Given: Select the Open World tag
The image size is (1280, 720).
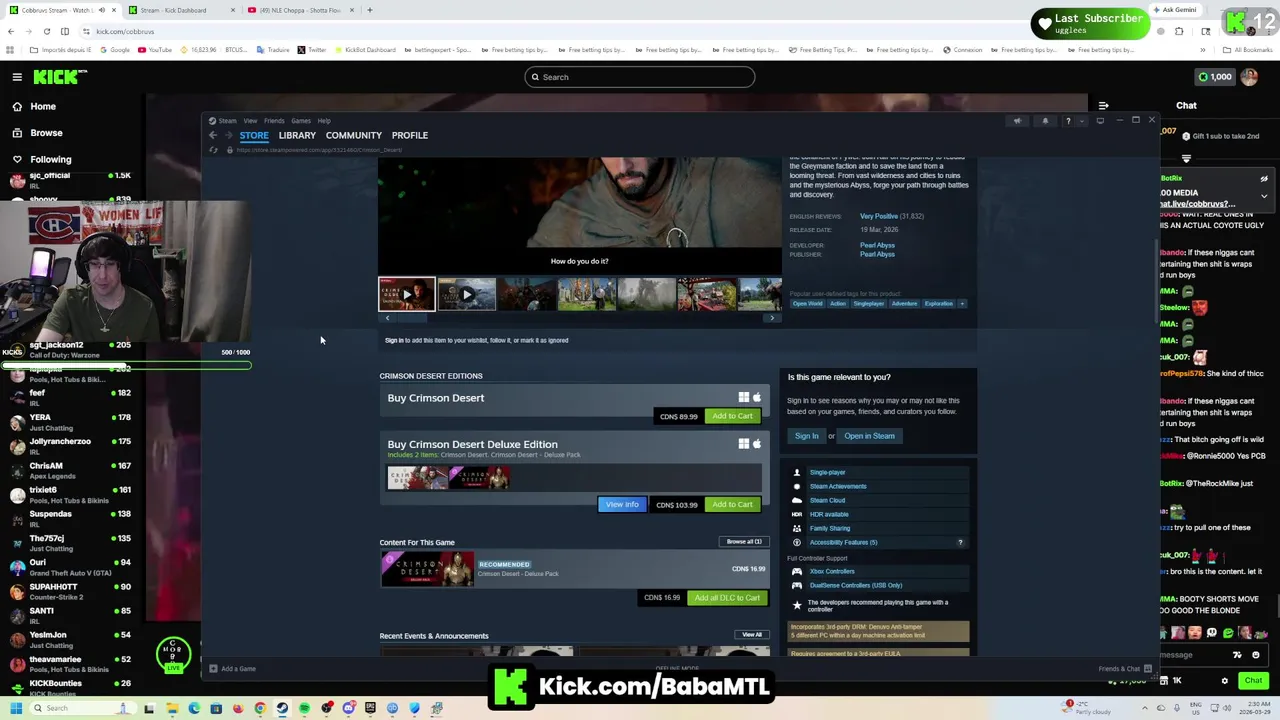Looking at the screenshot, I should coord(807,303).
